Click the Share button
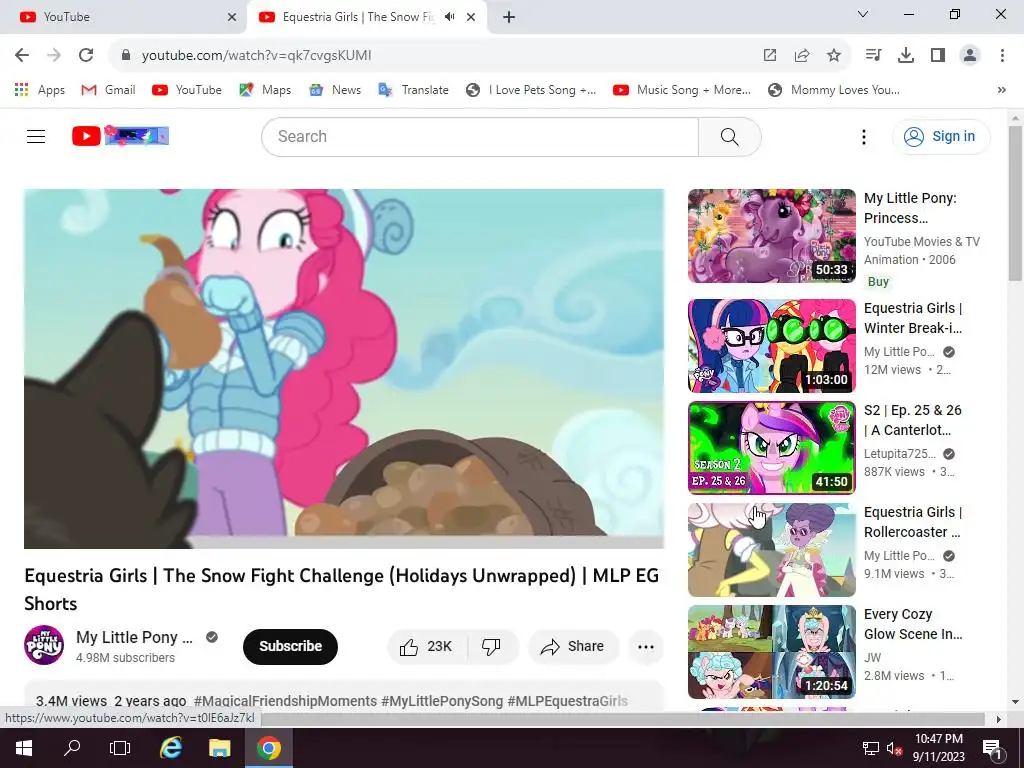1024x768 pixels. 573,647
